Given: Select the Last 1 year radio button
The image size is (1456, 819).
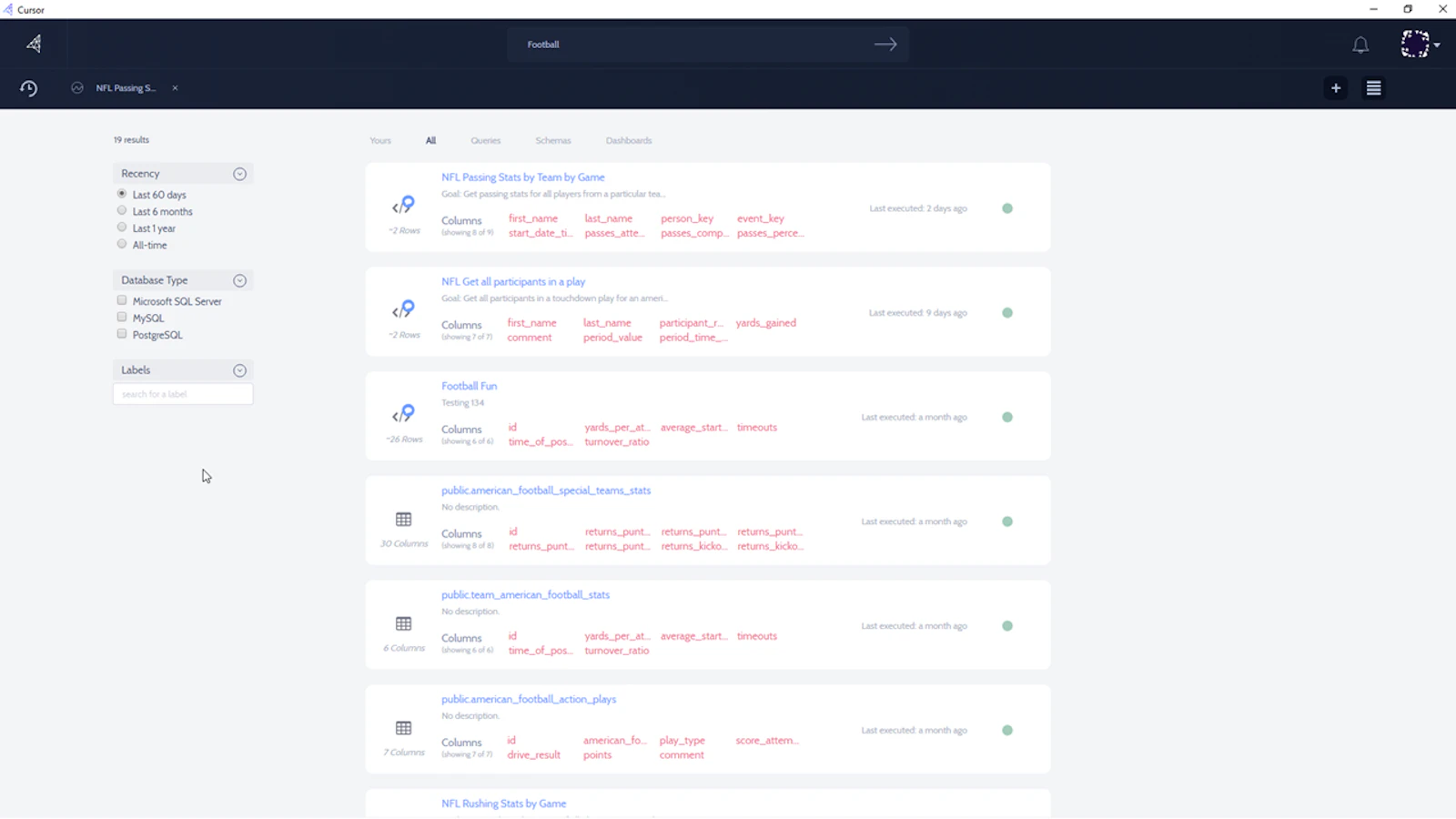Looking at the screenshot, I should [x=122, y=227].
